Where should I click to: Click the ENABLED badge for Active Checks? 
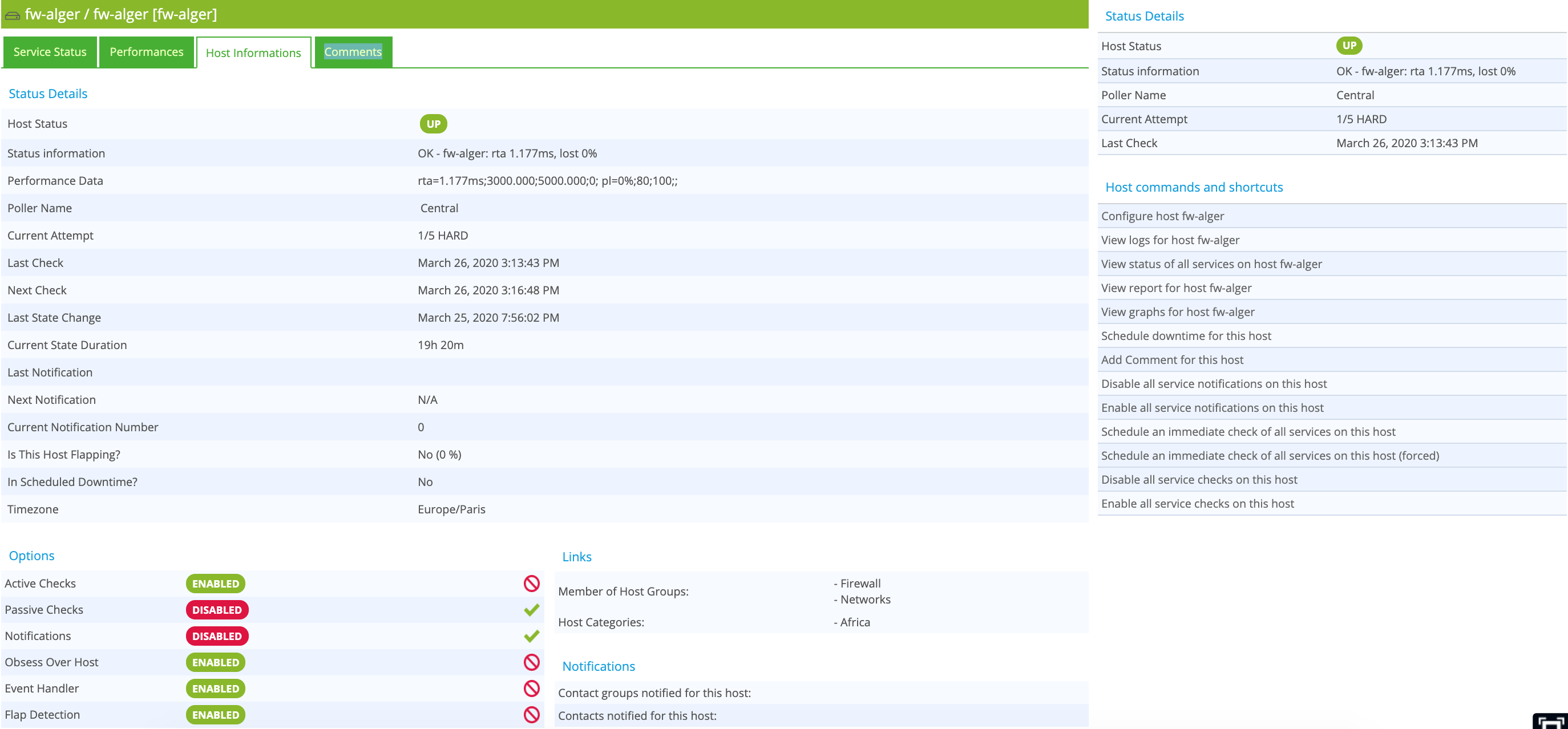click(x=216, y=584)
